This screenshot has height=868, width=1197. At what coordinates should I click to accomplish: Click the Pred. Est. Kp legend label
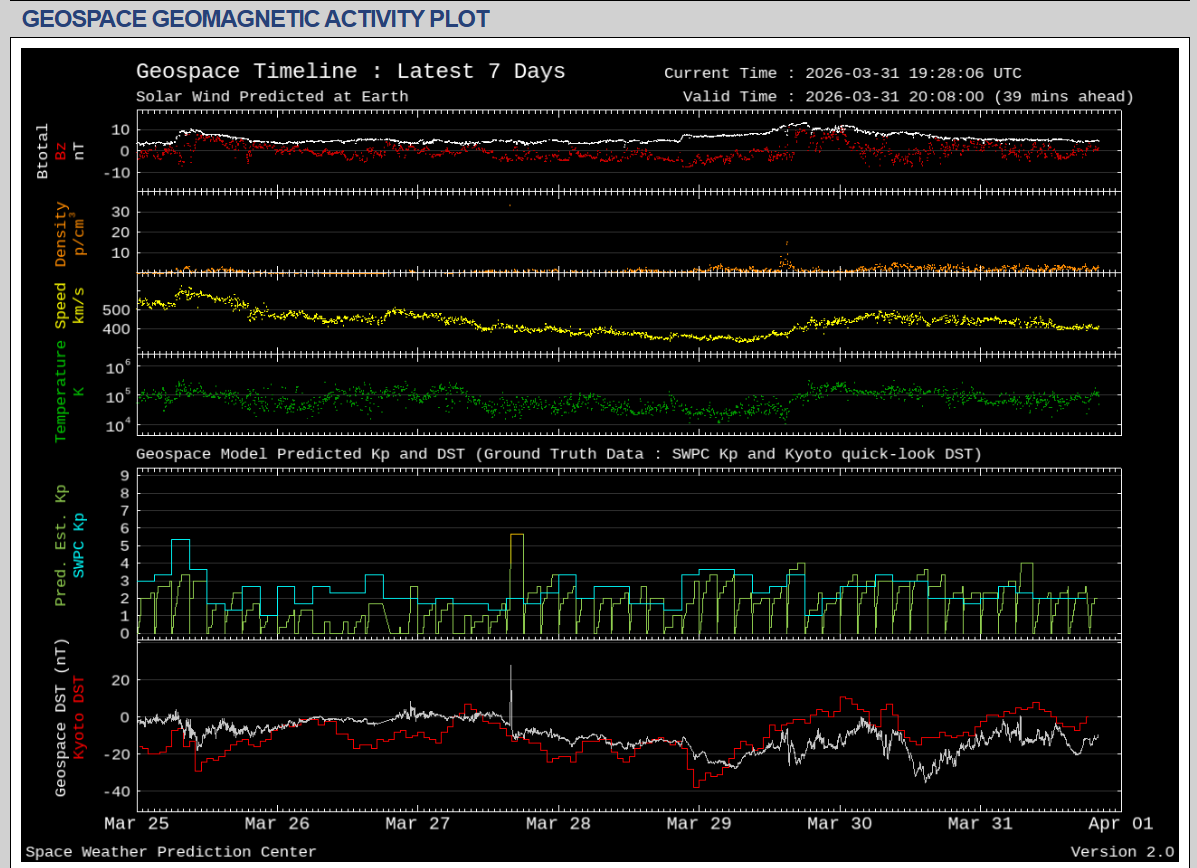(x=61, y=545)
